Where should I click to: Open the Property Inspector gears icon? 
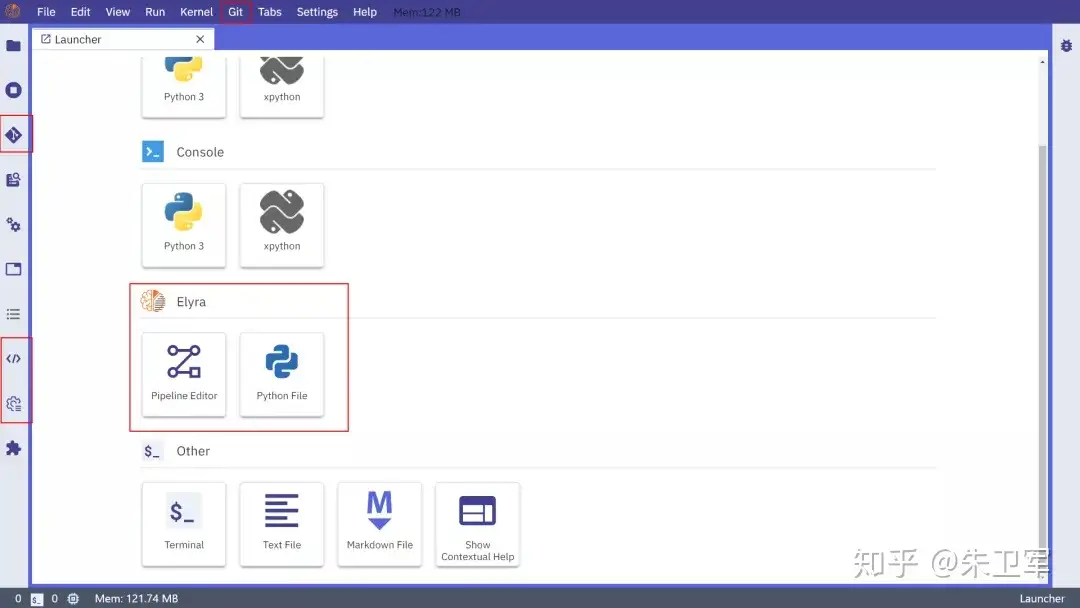coord(13,224)
